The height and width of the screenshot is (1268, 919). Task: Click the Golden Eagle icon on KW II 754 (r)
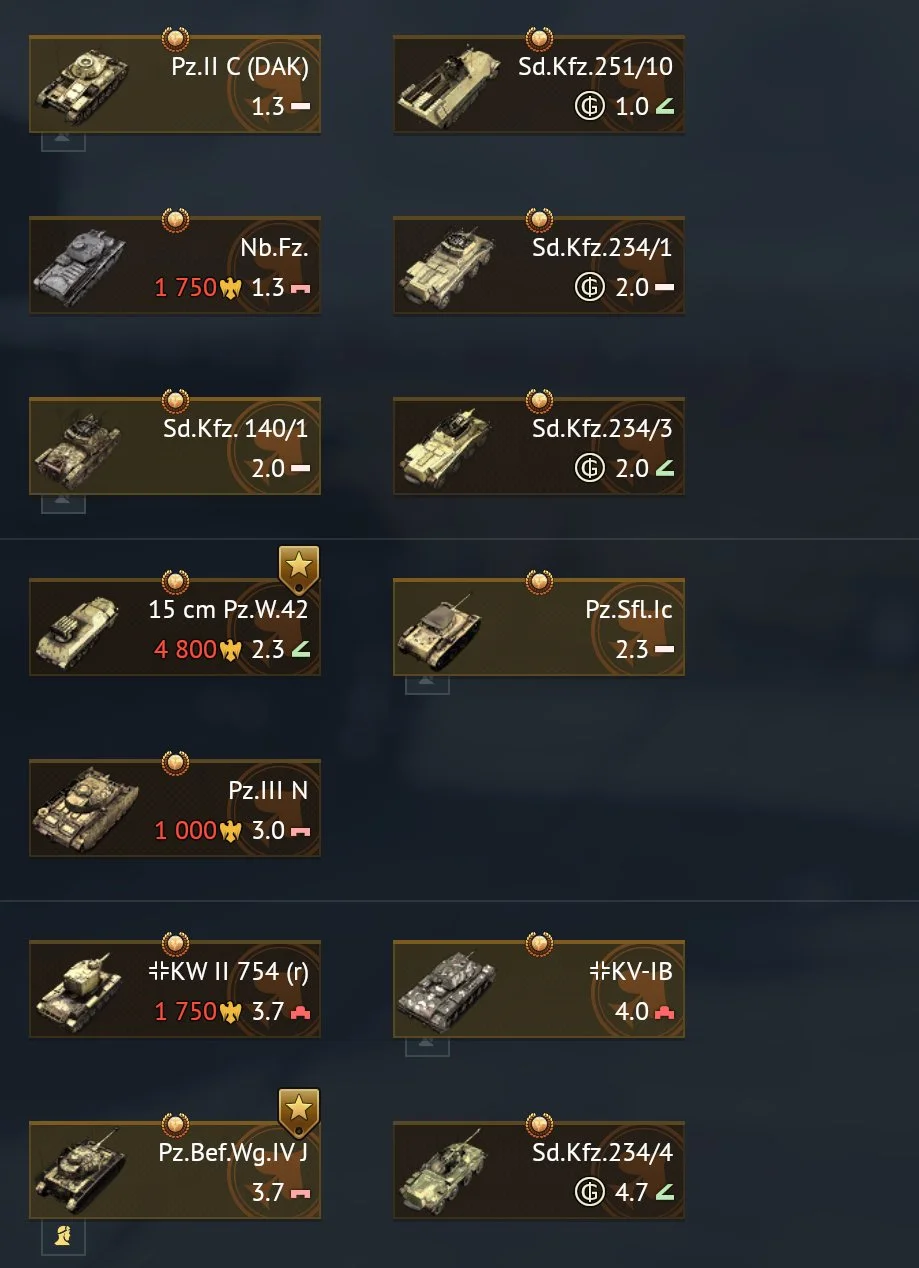coord(231,1012)
